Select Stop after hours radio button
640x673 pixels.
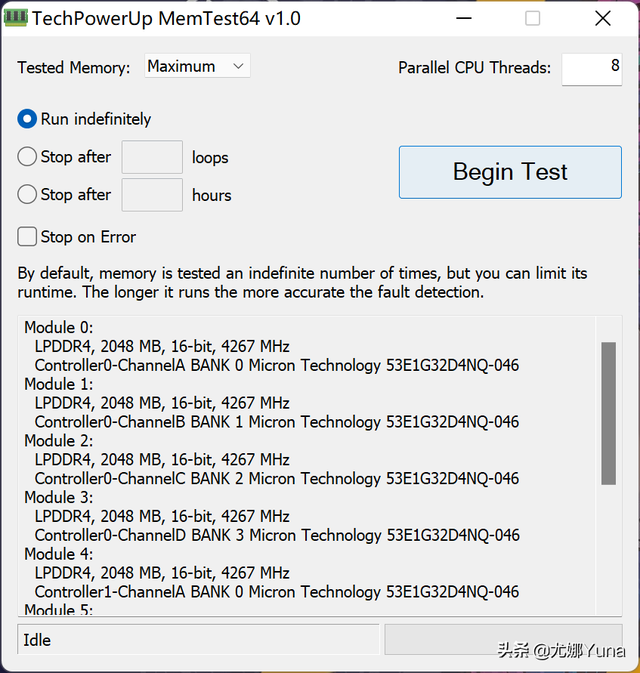coord(27,195)
